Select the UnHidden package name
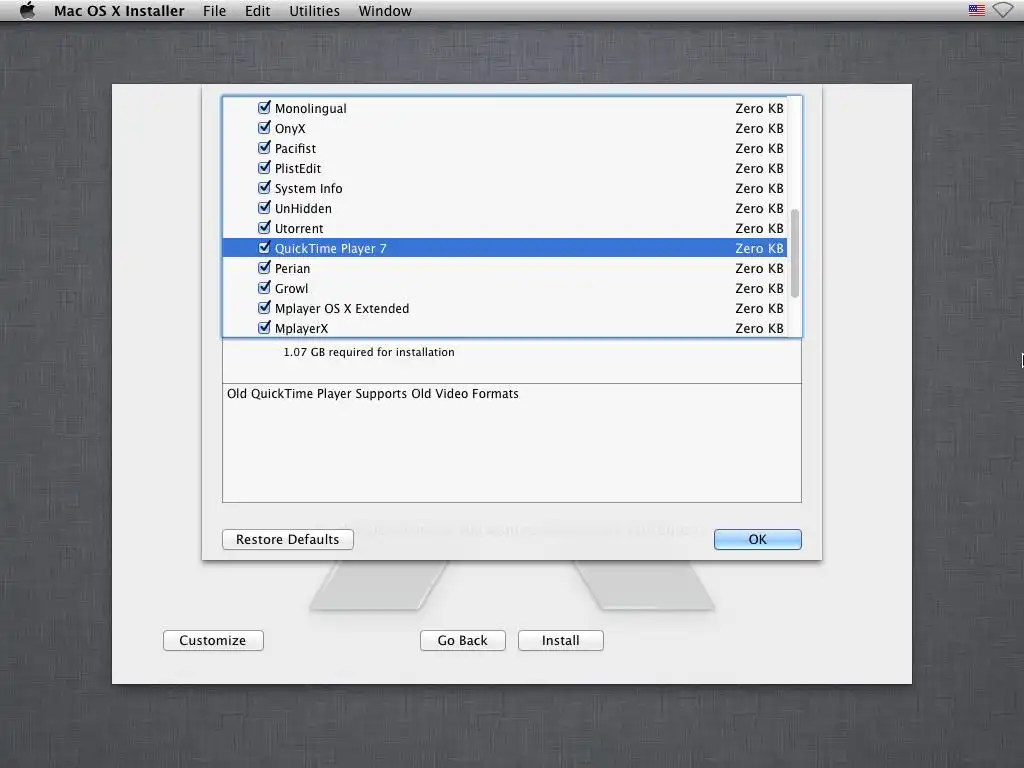 tap(303, 208)
